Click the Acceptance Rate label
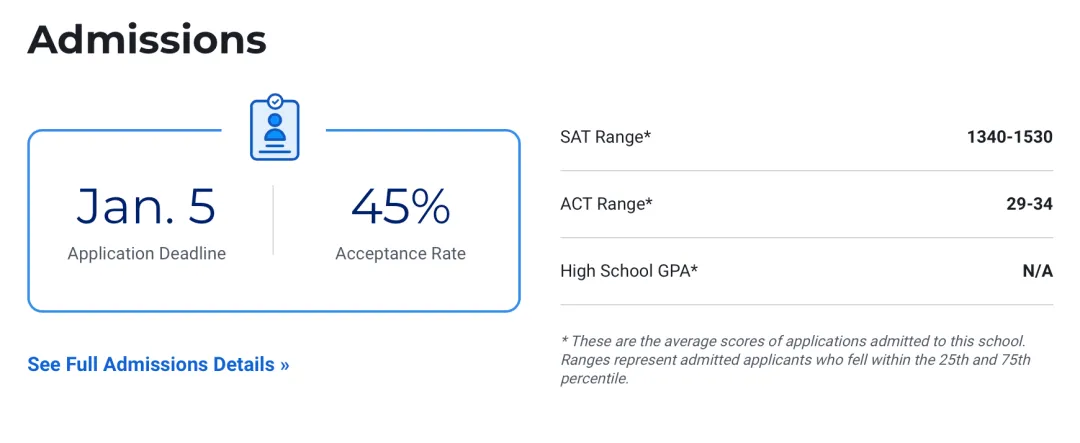Image resolution: width=1080 pixels, height=443 pixels. [x=400, y=254]
